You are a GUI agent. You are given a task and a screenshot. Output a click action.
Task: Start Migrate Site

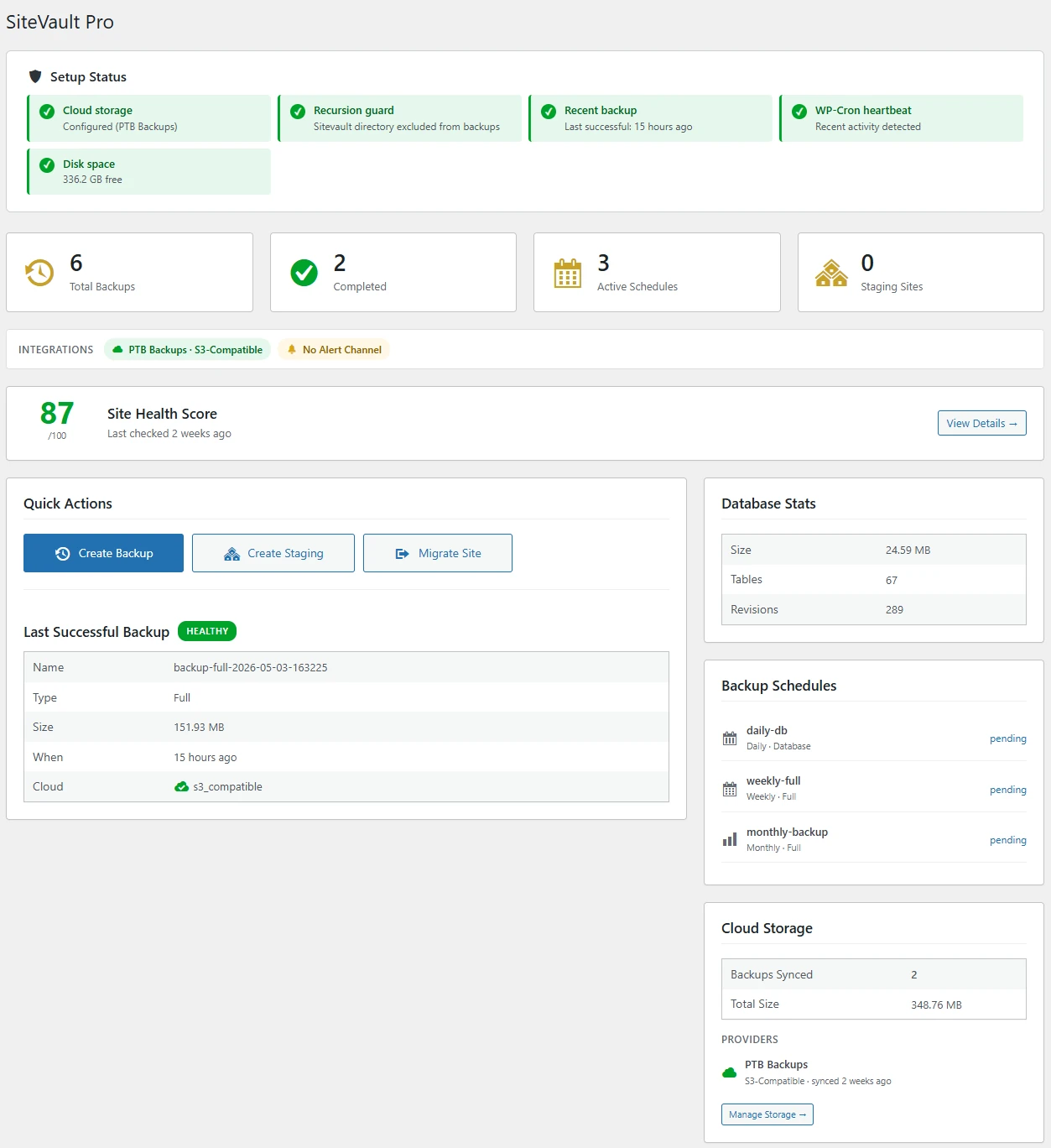coord(438,553)
